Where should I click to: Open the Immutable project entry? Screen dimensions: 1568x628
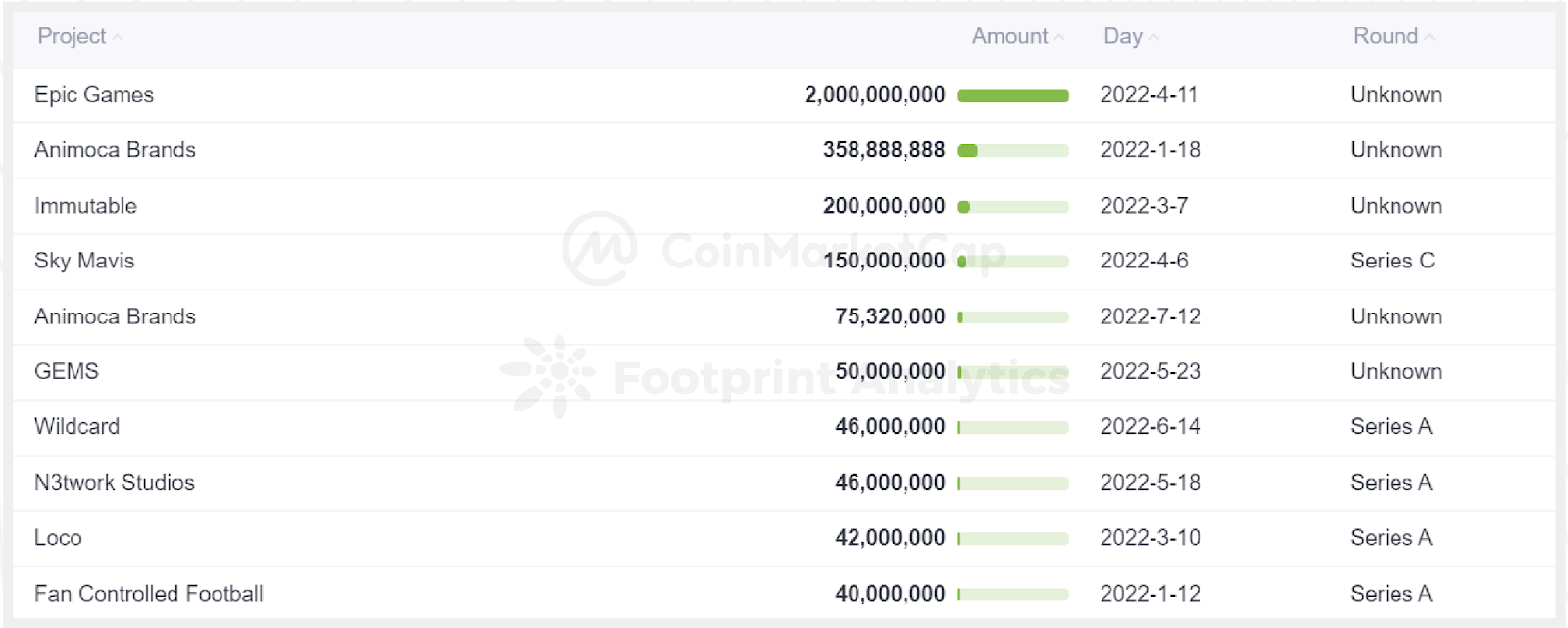[x=85, y=206]
